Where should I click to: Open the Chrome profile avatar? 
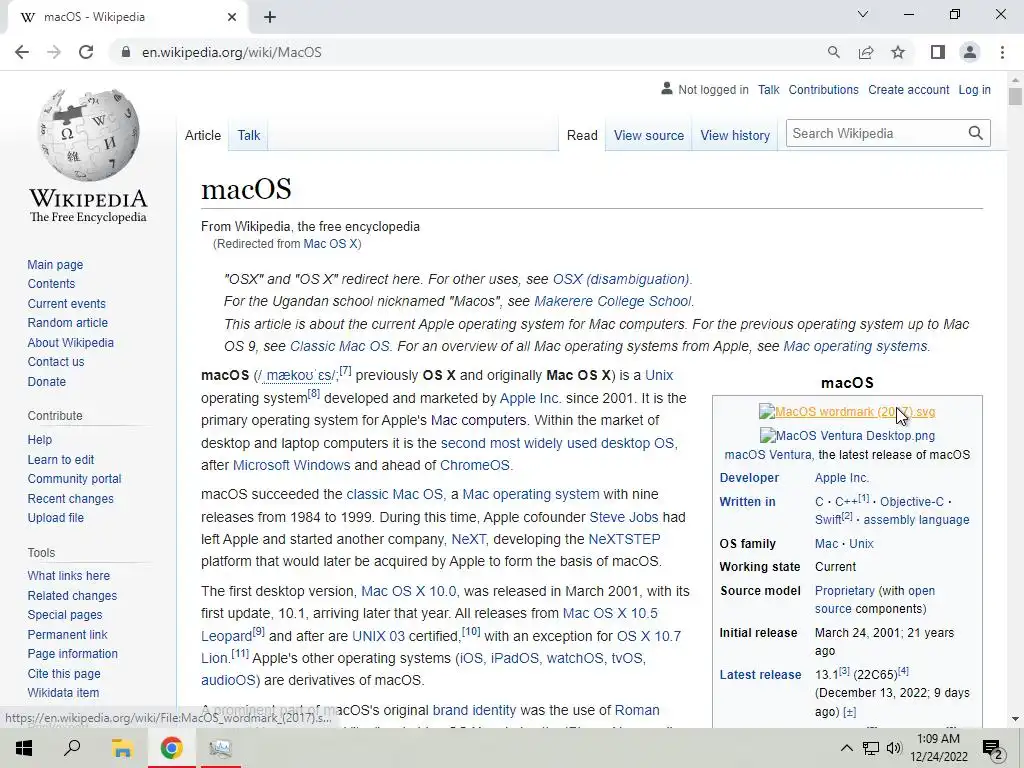coord(970,52)
